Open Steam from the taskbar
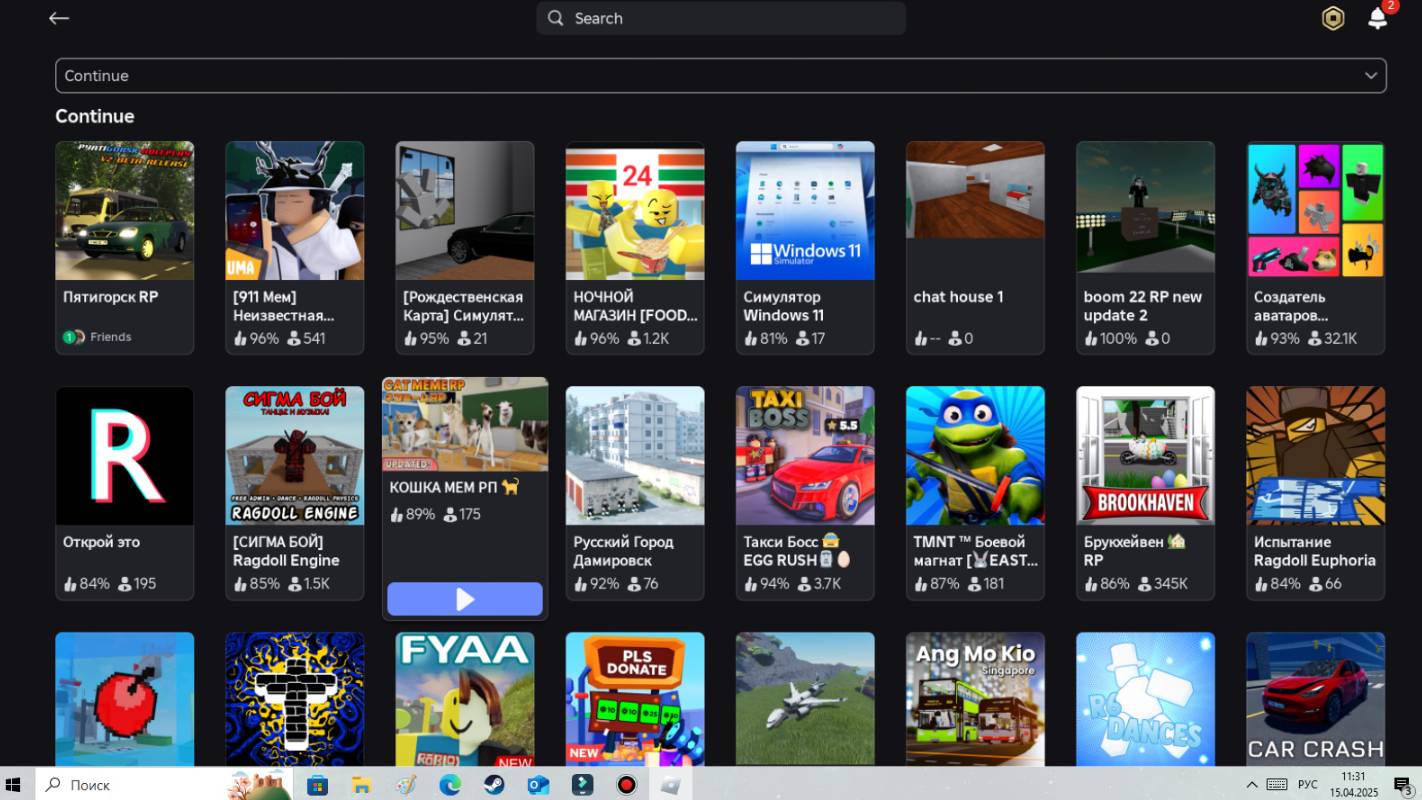Image resolution: width=1422 pixels, height=800 pixels. pos(494,785)
